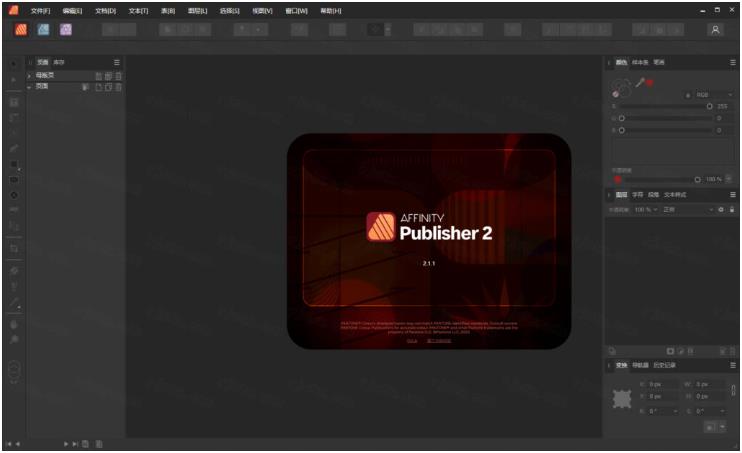Open the layer opacity 100 % dropdown
Image resolution: width=742 pixels, height=453 pixels.
[645, 209]
